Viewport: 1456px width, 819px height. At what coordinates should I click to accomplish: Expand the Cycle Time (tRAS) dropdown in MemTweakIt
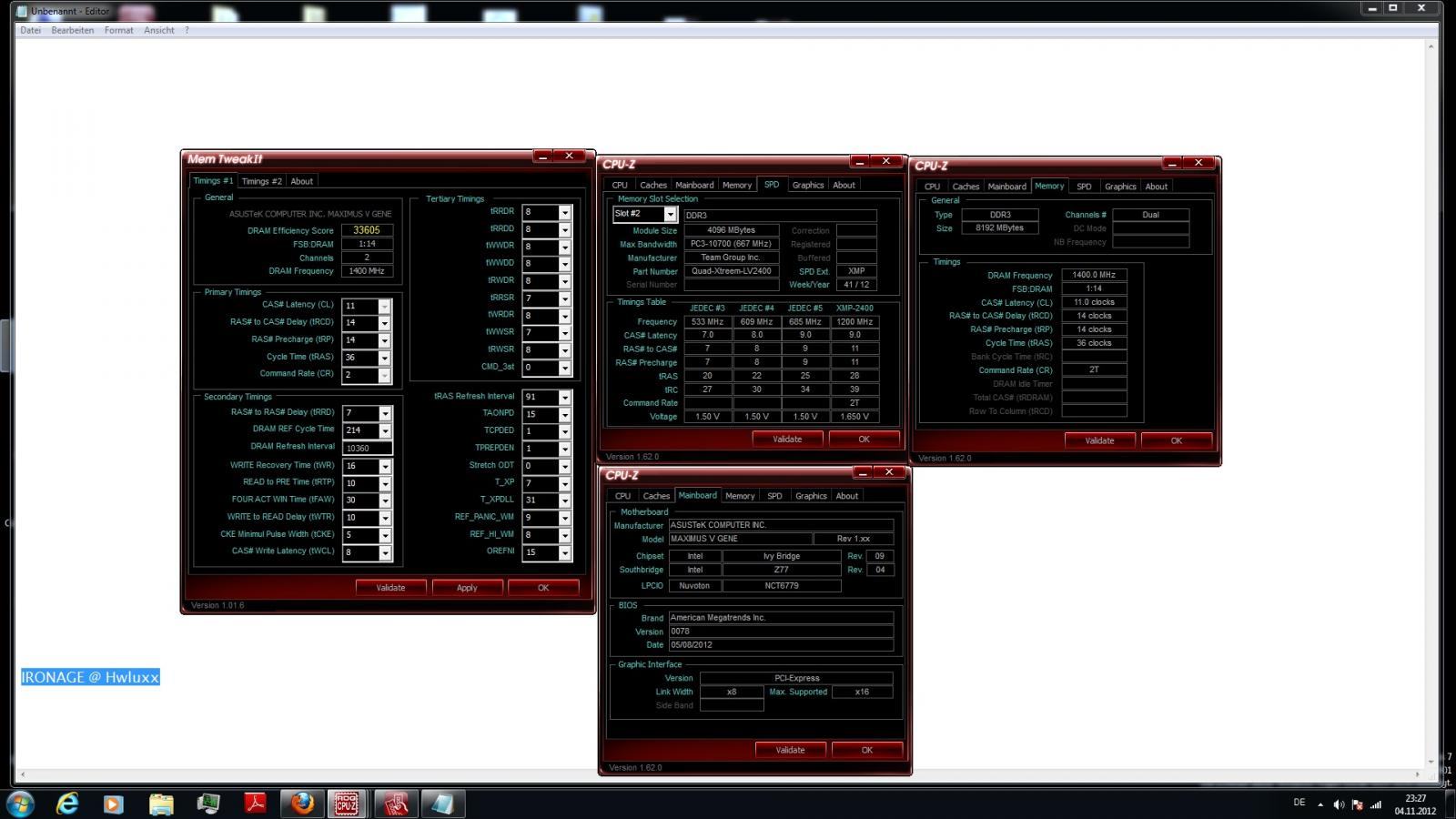coord(384,358)
